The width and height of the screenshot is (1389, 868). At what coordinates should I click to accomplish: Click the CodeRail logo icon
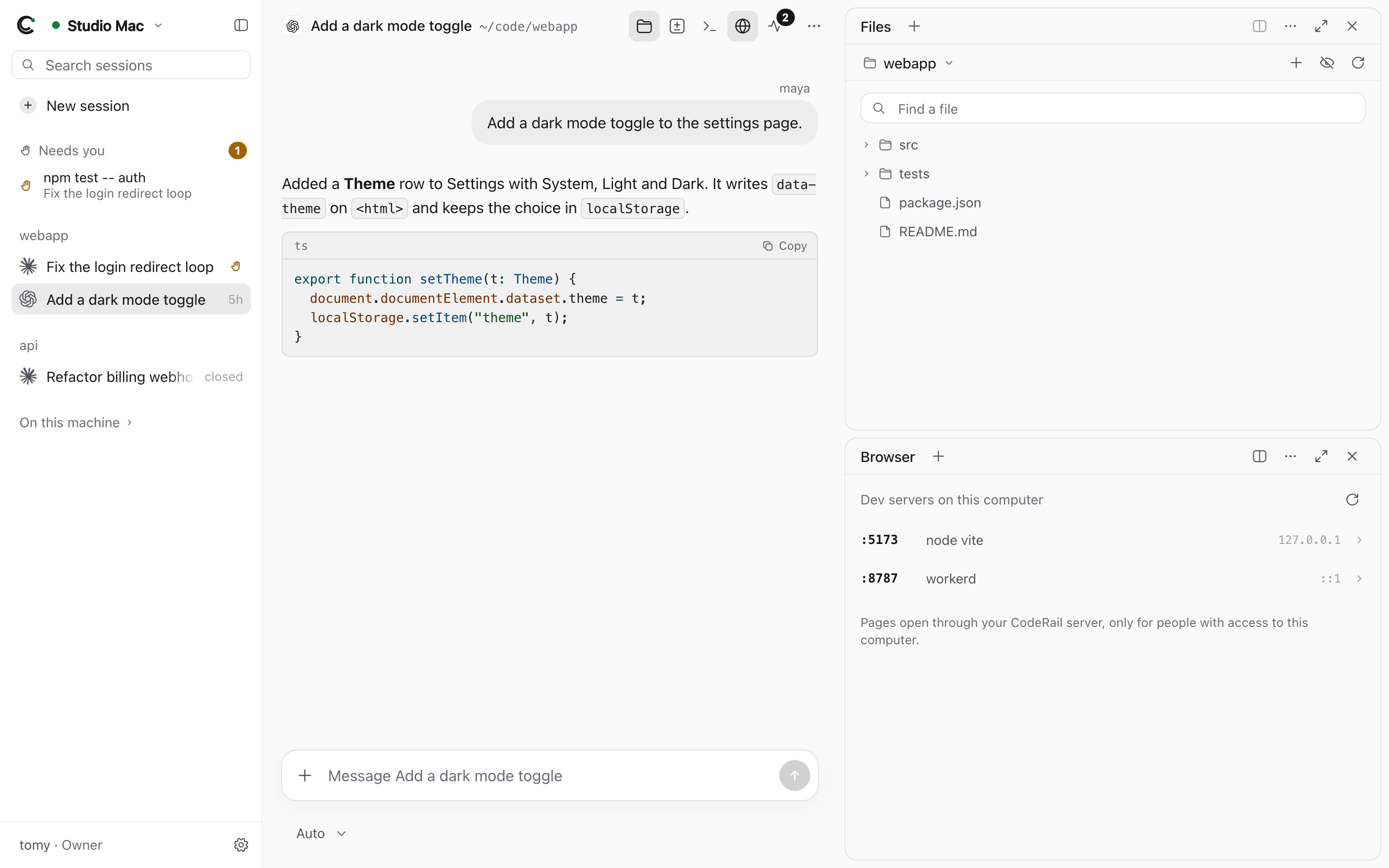(x=27, y=25)
